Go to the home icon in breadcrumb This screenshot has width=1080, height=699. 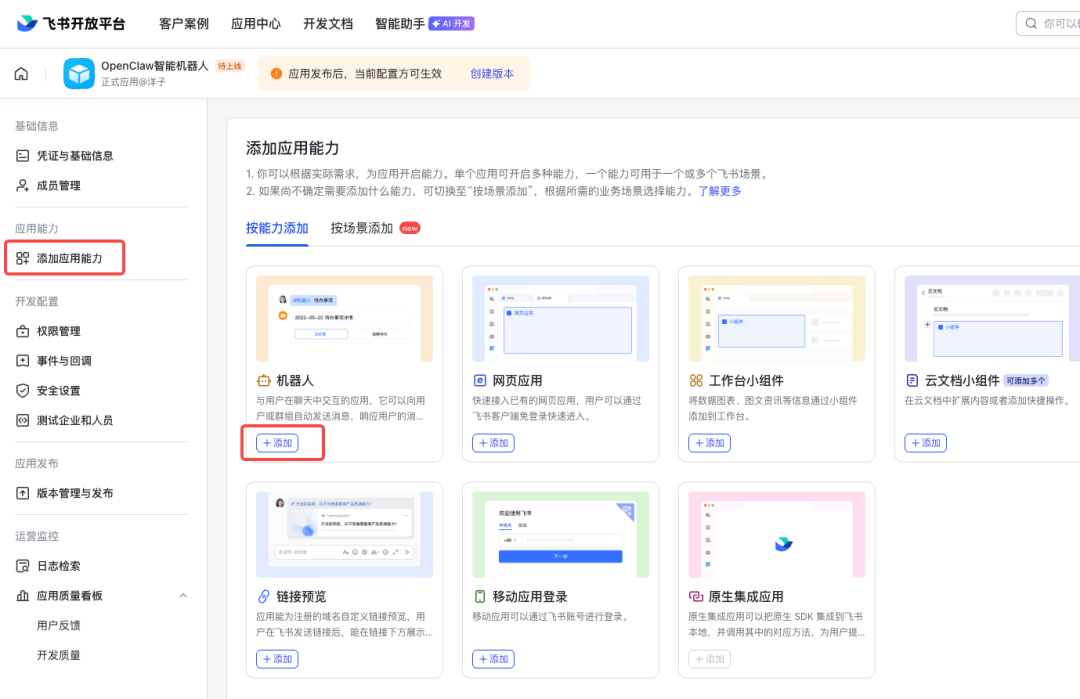click(x=21, y=74)
